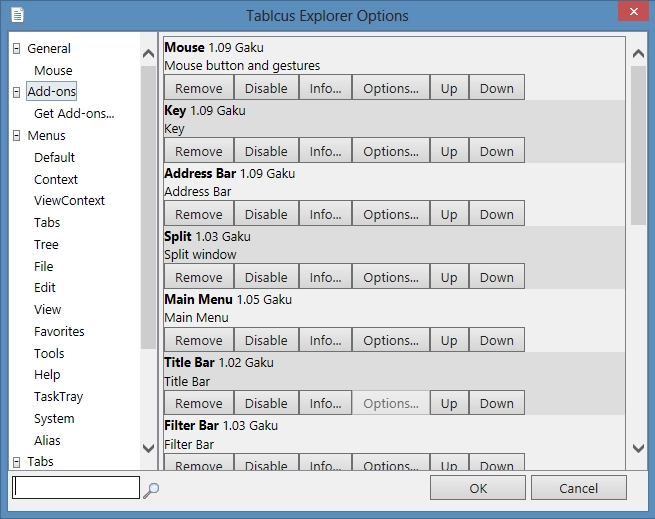Image resolution: width=655 pixels, height=519 pixels.
Task: Click the add-ons list scrollbar thumb
Action: [638, 145]
